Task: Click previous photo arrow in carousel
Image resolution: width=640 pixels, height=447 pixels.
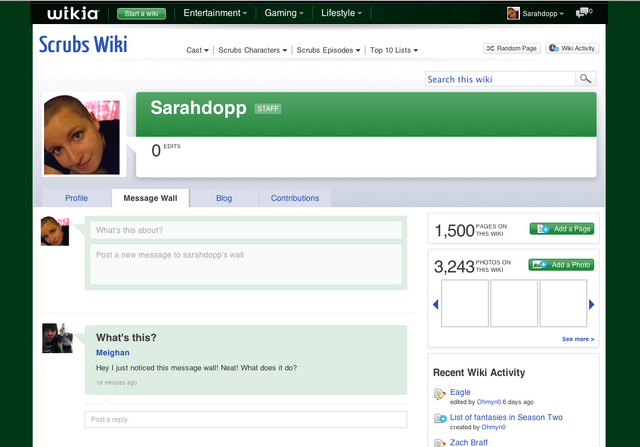Action: (436, 305)
